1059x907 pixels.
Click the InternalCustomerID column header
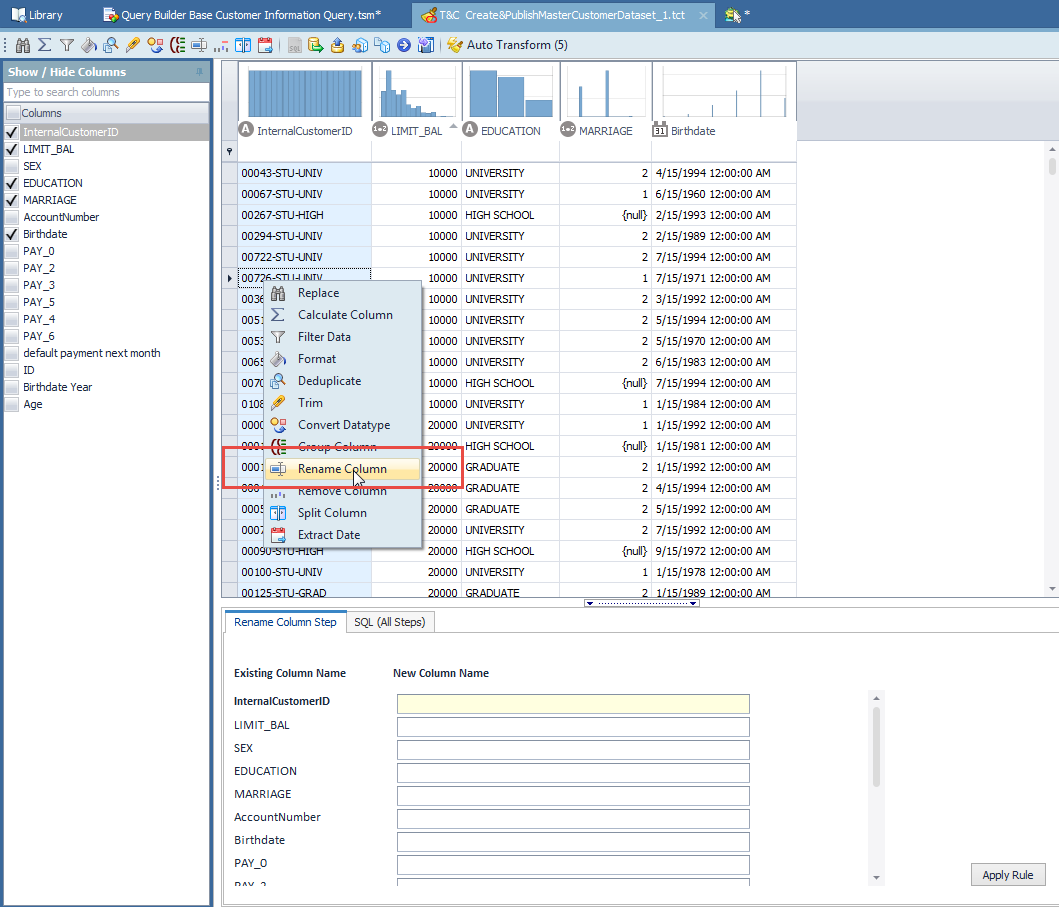[305, 130]
